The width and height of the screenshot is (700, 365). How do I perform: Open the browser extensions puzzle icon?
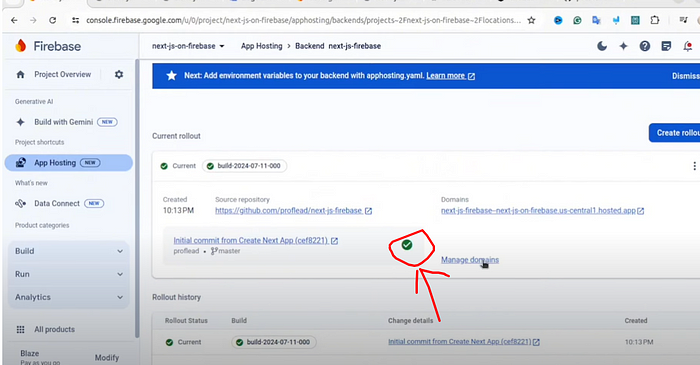pyautogui.click(x=654, y=20)
